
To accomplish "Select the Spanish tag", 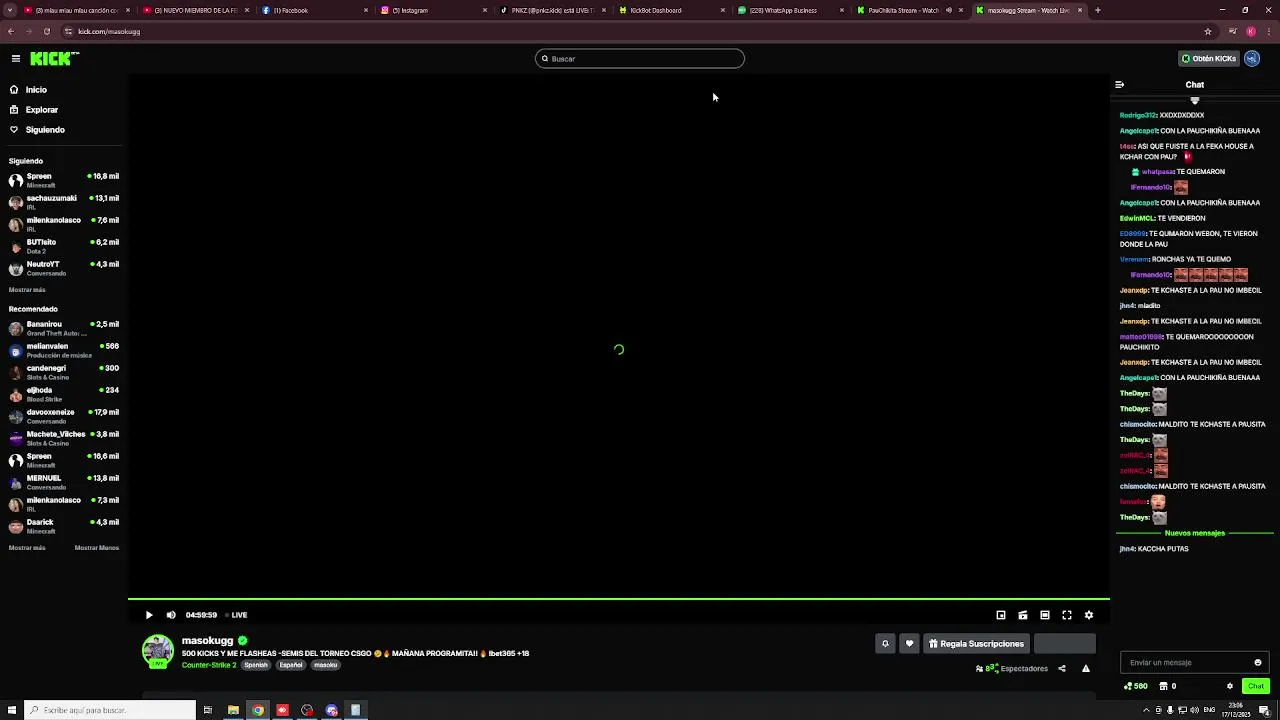I will (x=256, y=665).
